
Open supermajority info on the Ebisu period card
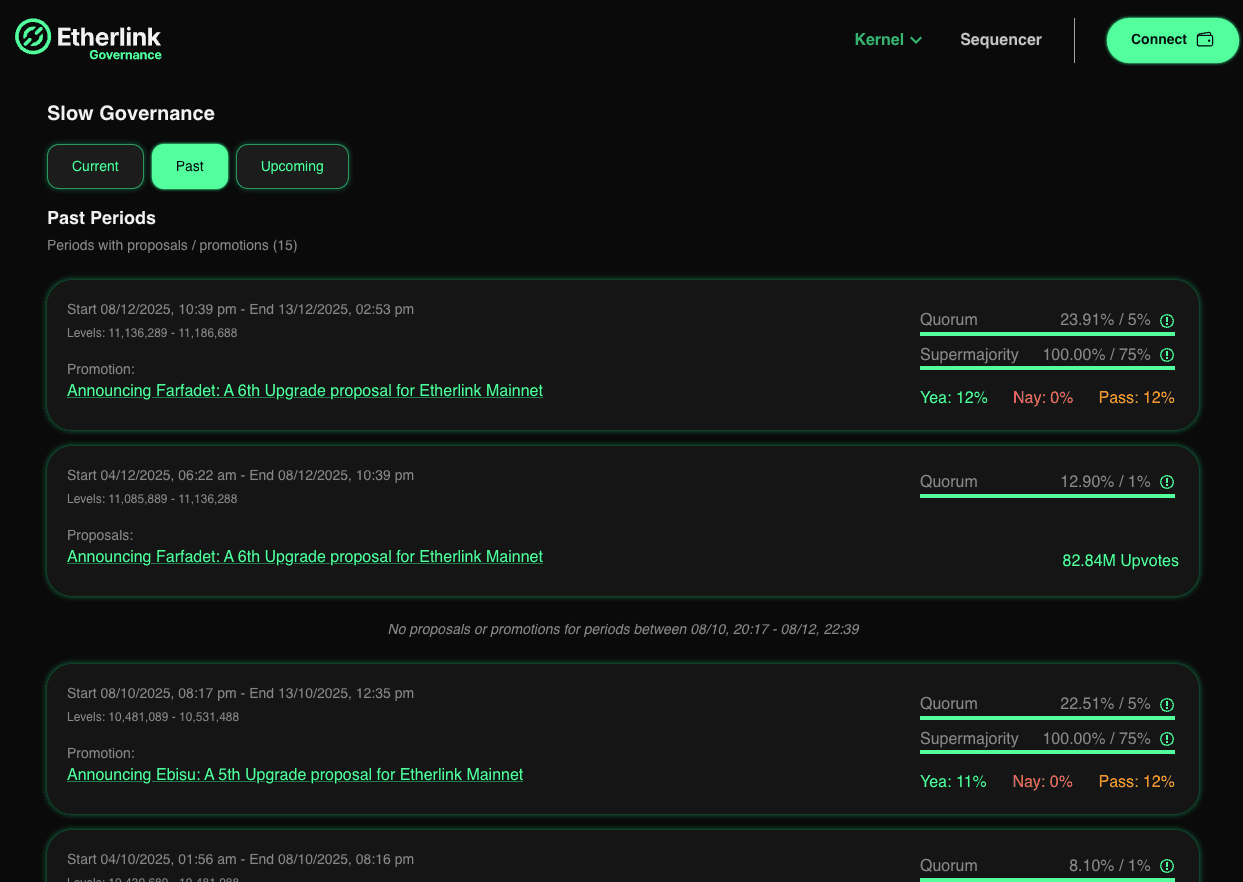[x=1167, y=739]
